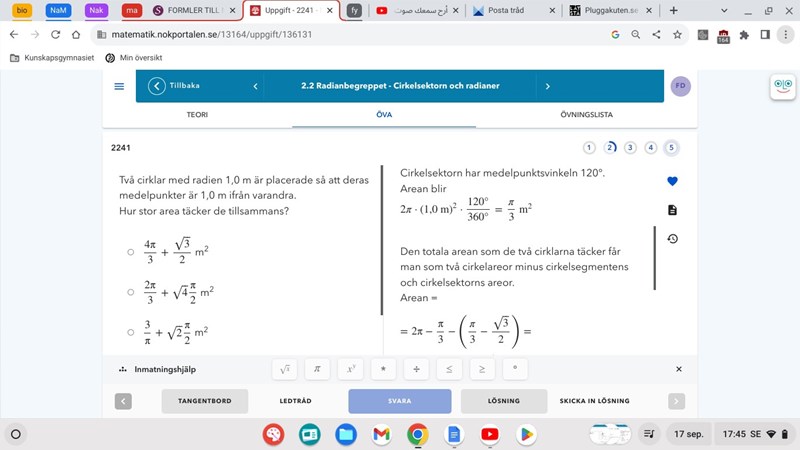Viewport: 800px width, 450px height.
Task: Select answer option 4π/3 + √3/2 m²
Action: (130, 252)
